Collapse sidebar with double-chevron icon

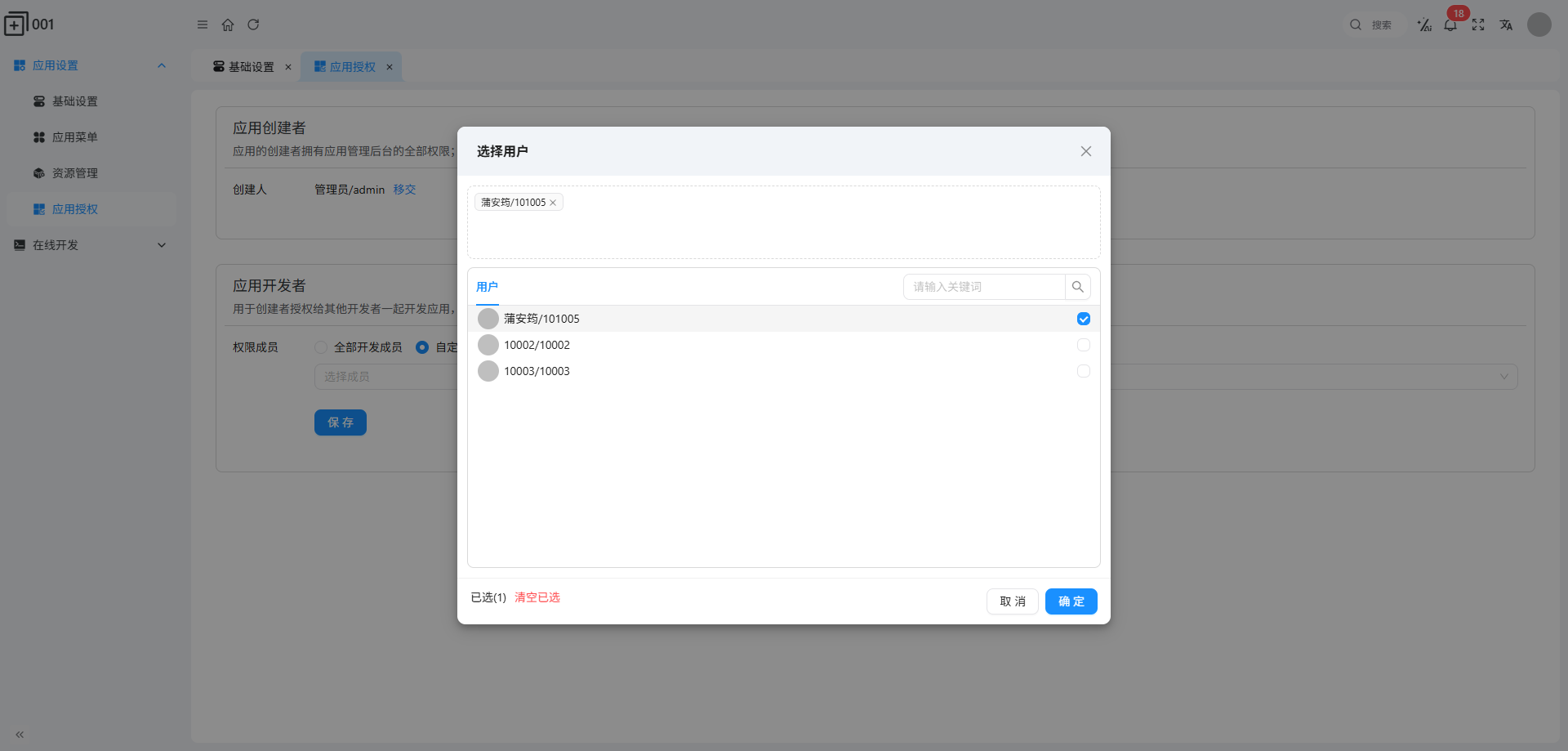pos(20,735)
